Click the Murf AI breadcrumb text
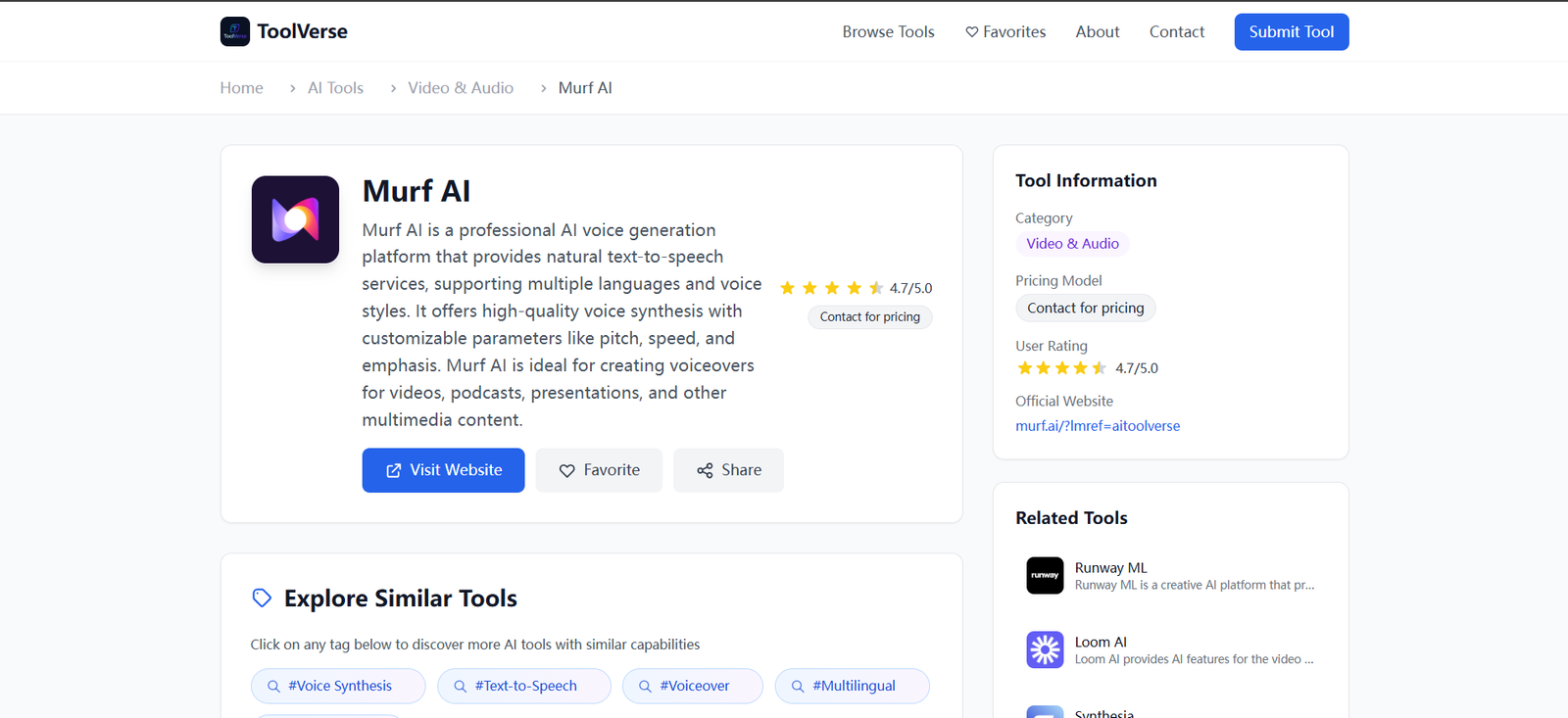The height and width of the screenshot is (718, 1568). 585,88
